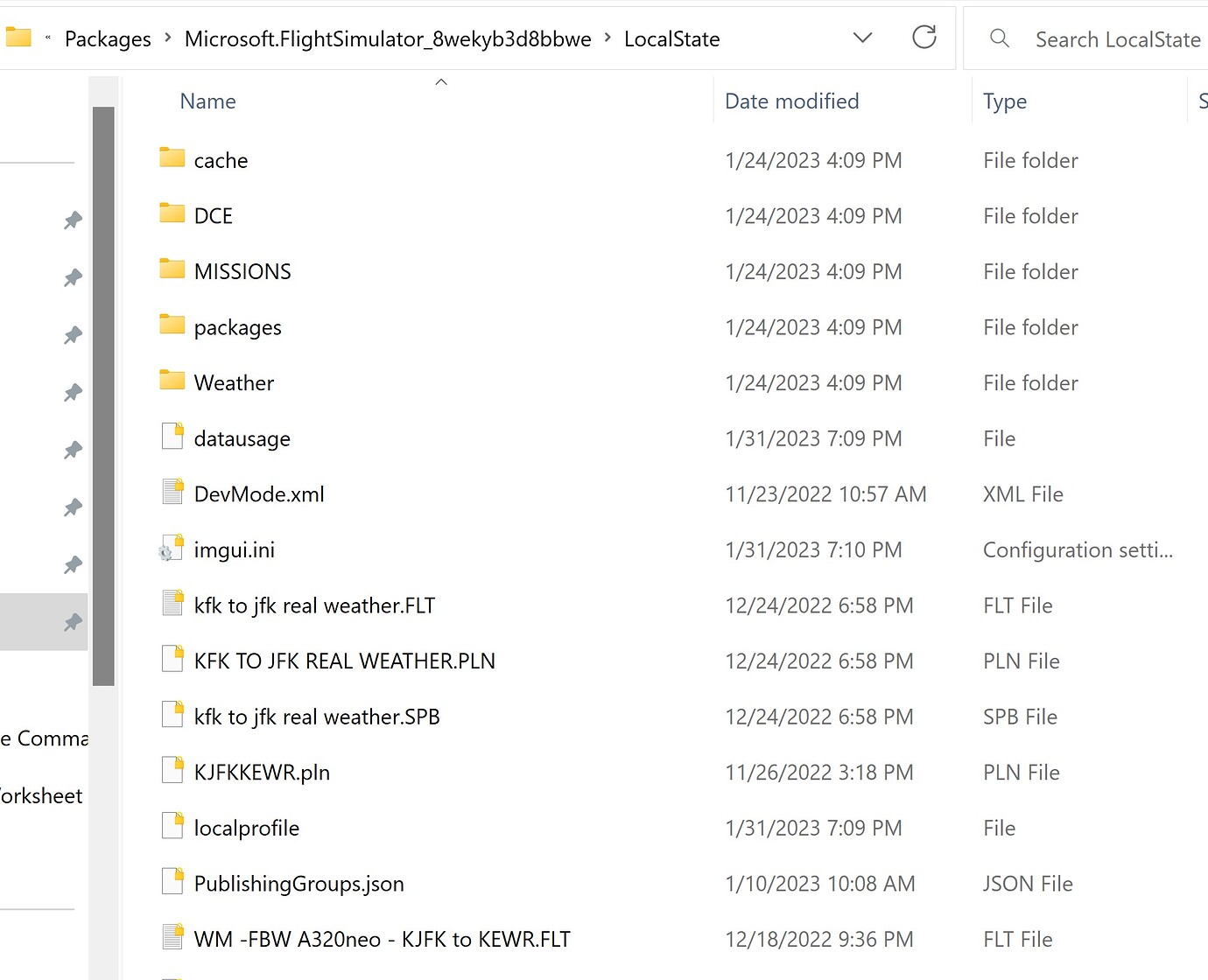Image resolution: width=1208 pixels, height=980 pixels.
Task: Click the MISSIONS folder name
Action: 242,272
